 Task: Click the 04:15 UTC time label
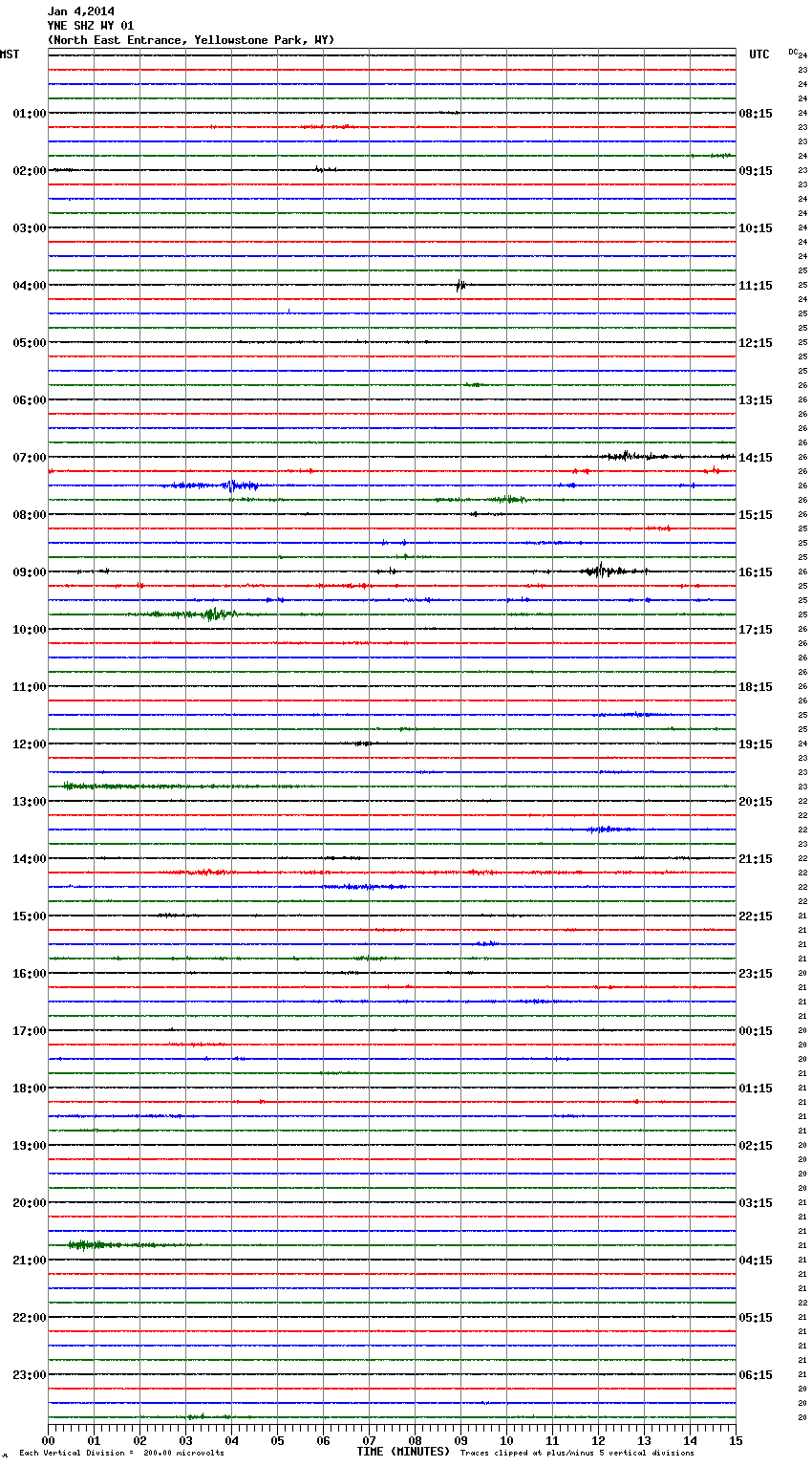click(x=756, y=1260)
